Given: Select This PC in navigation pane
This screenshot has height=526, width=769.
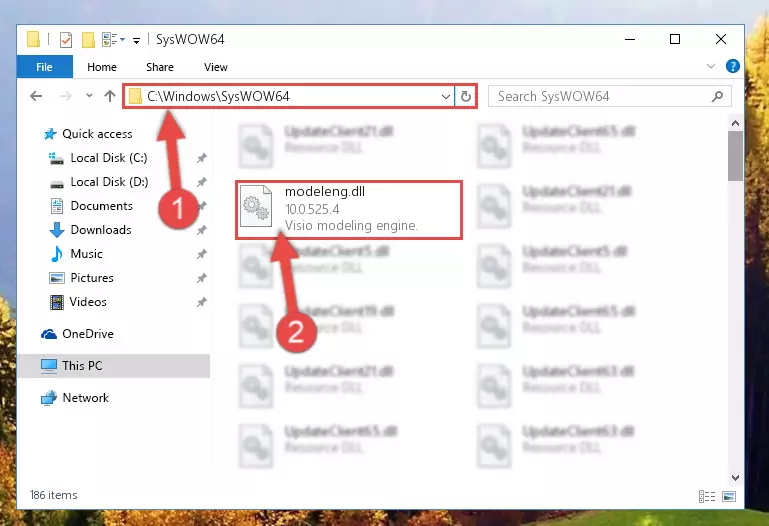Looking at the screenshot, I should (x=113, y=366).
